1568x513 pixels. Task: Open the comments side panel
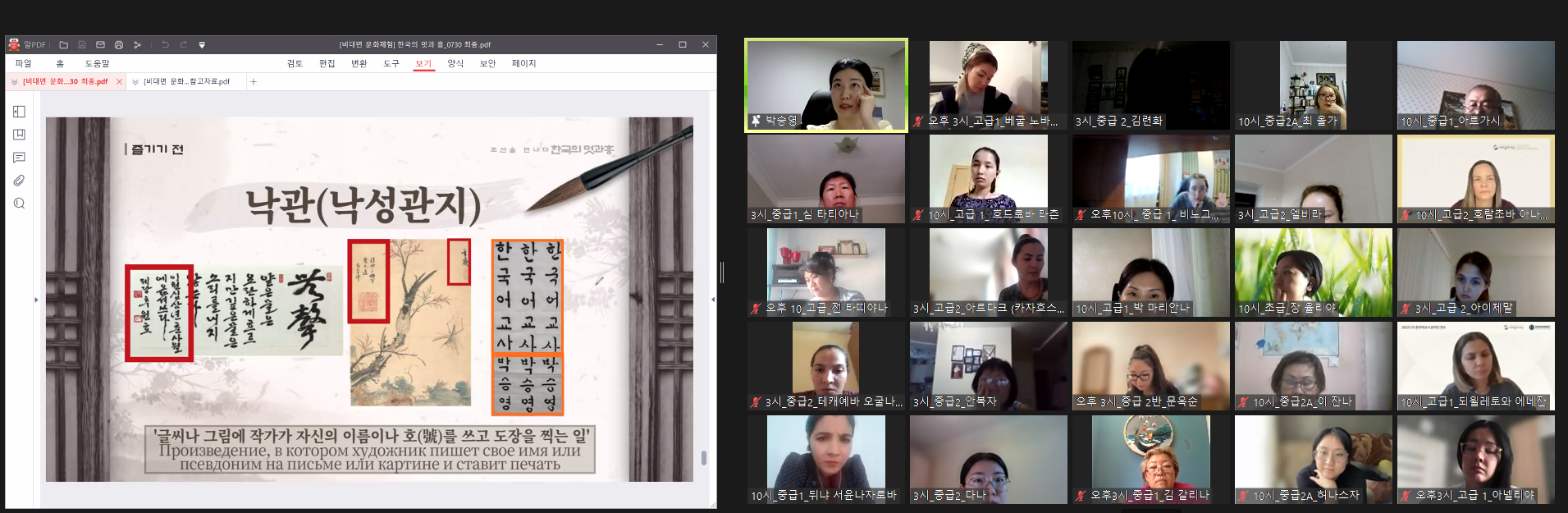tap(20, 158)
